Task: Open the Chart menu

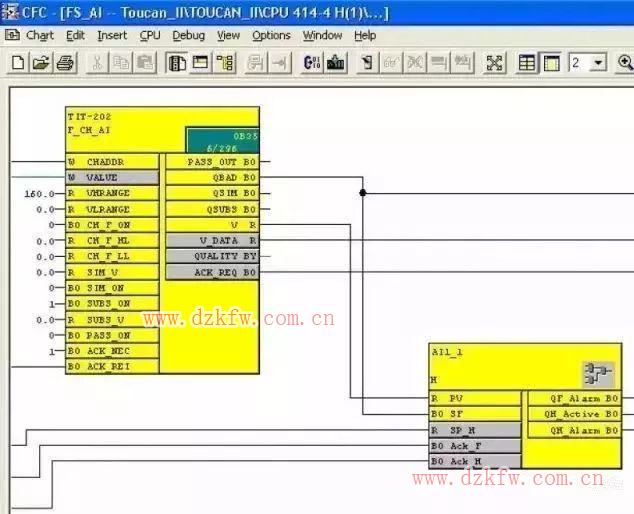Action: click(x=40, y=36)
